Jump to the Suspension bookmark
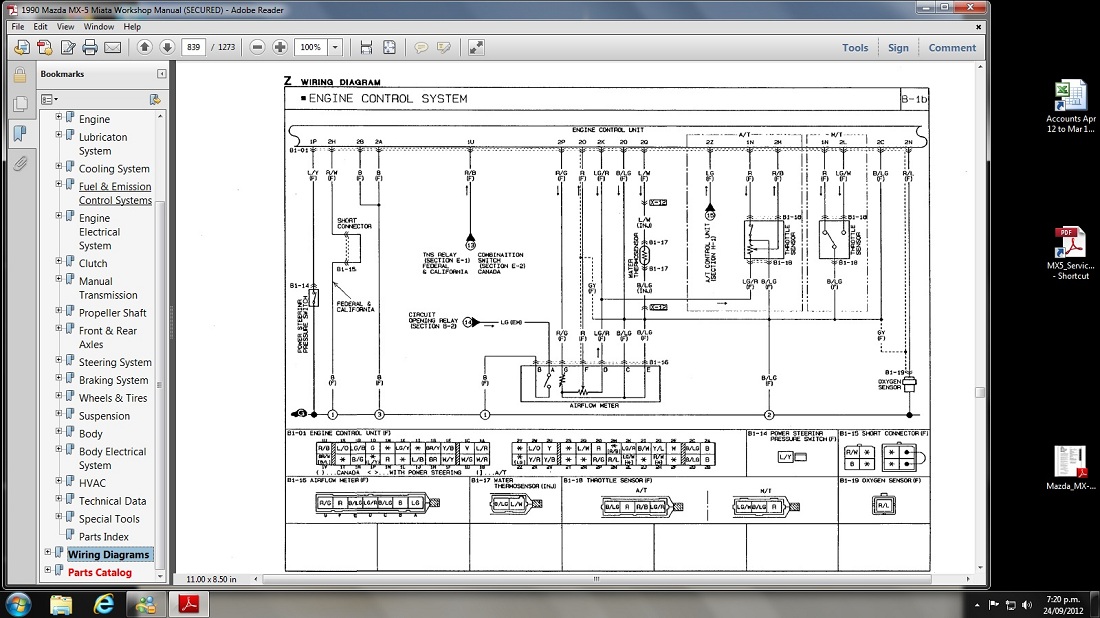The image size is (1100, 618). click(x=104, y=416)
